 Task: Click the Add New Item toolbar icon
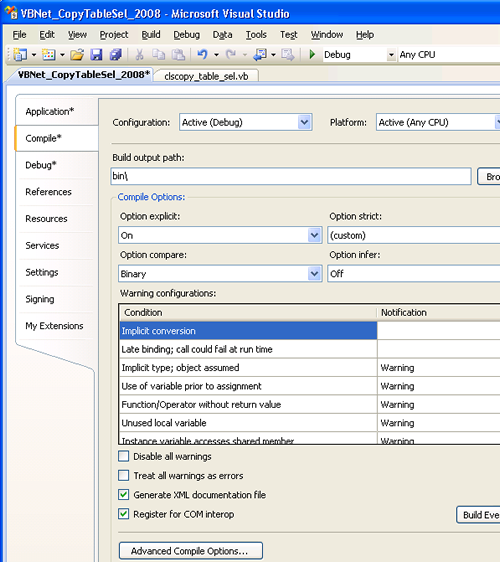(x=48, y=54)
